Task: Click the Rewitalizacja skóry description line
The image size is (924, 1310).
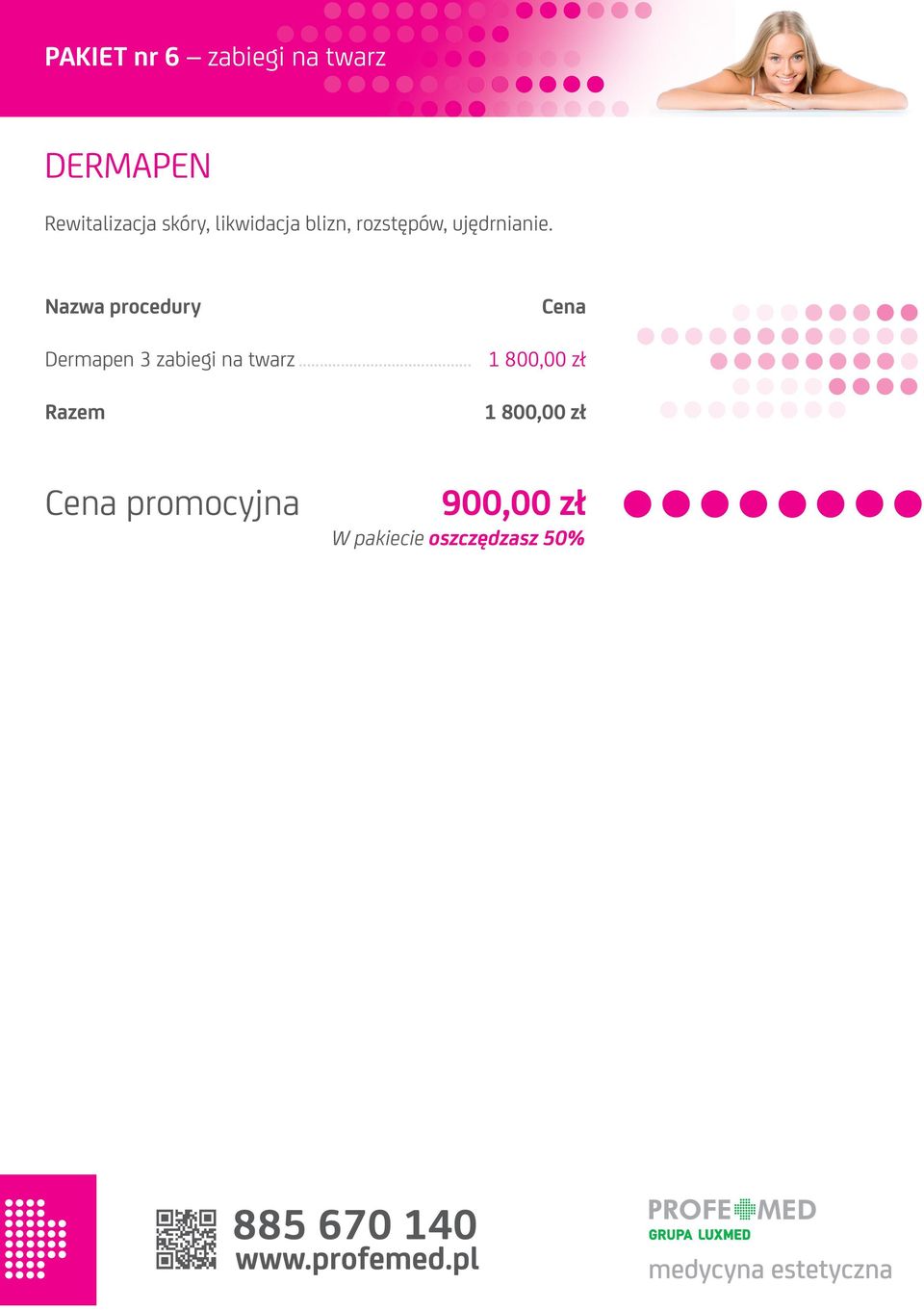Action: pyautogui.click(x=299, y=224)
